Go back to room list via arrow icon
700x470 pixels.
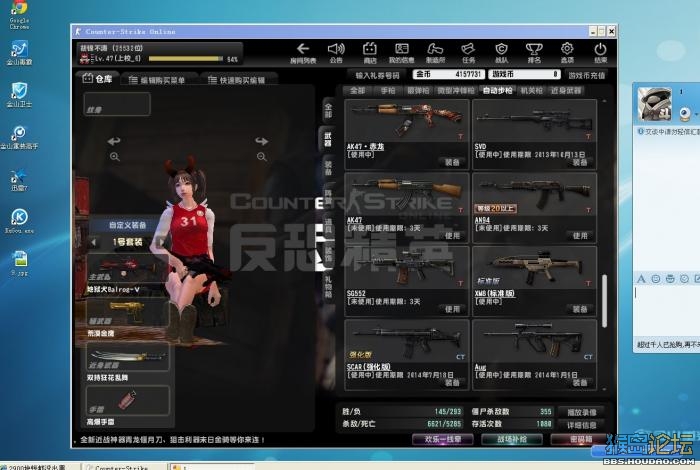[x=303, y=52]
